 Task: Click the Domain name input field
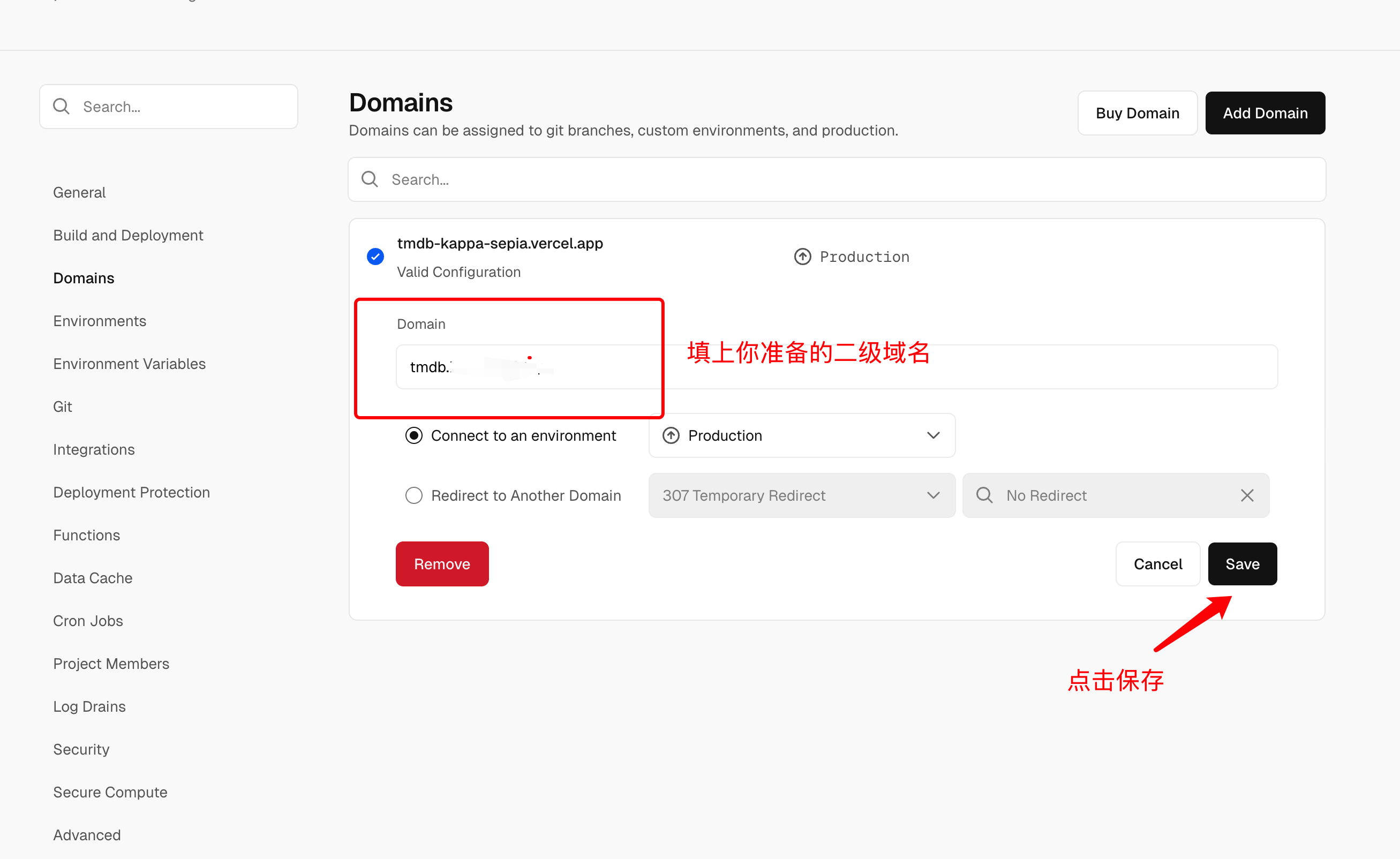pyautogui.click(x=837, y=366)
